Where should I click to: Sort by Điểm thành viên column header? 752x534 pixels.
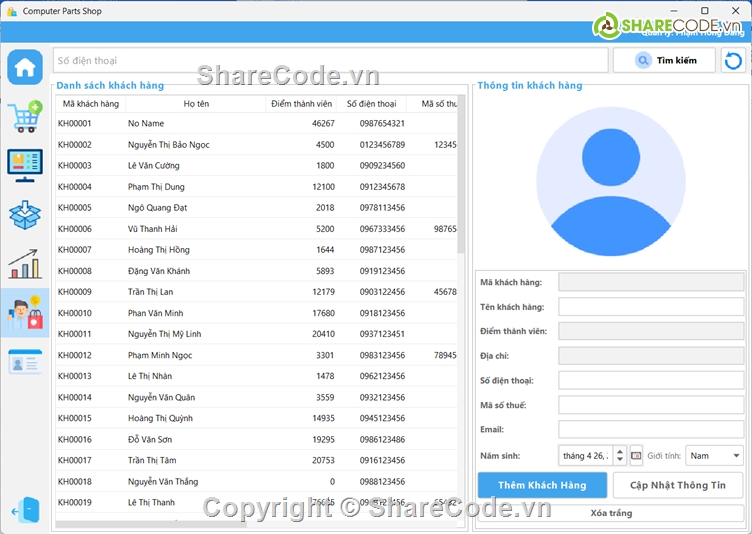pos(301,104)
